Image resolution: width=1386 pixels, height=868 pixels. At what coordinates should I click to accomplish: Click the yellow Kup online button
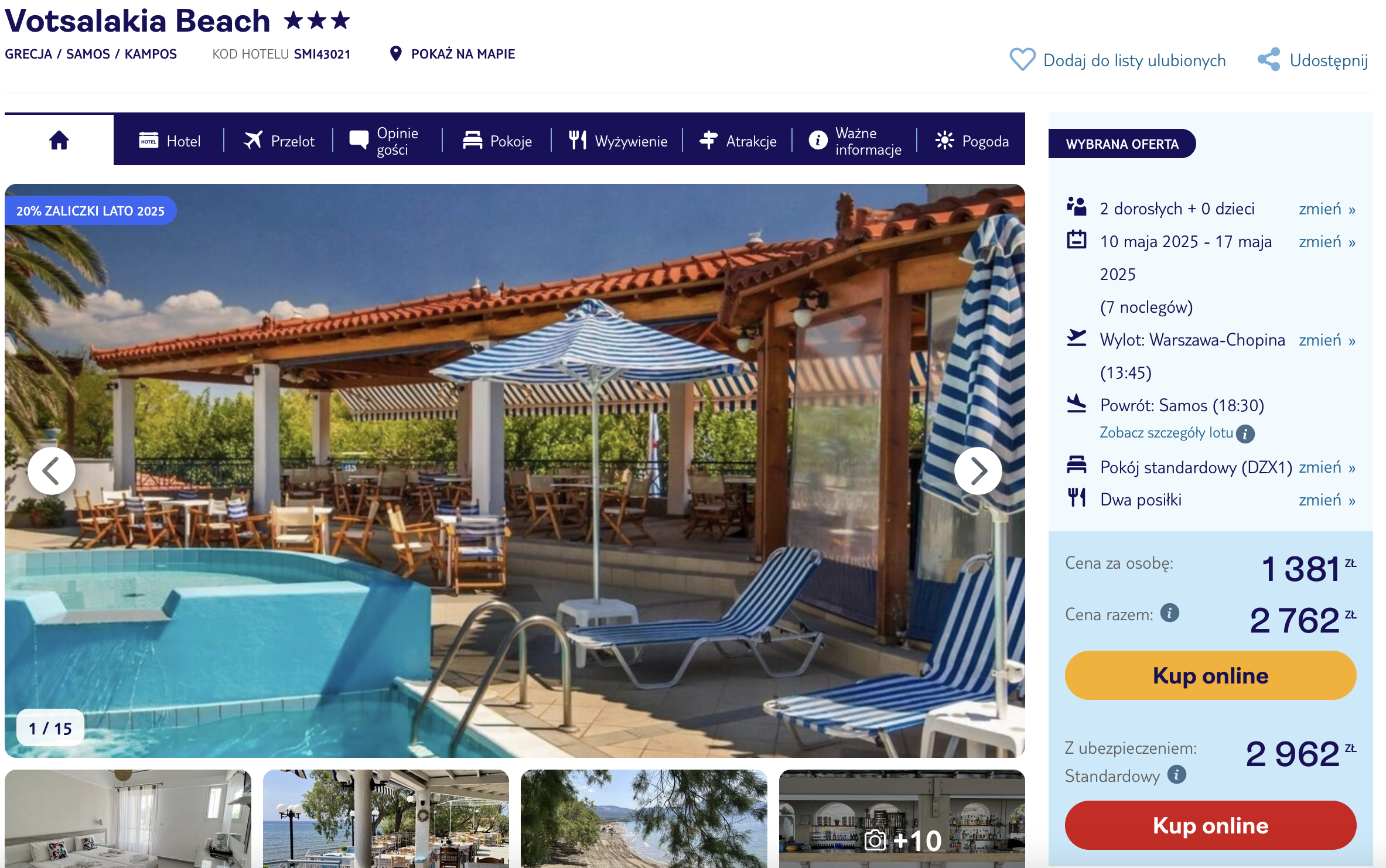click(x=1210, y=675)
